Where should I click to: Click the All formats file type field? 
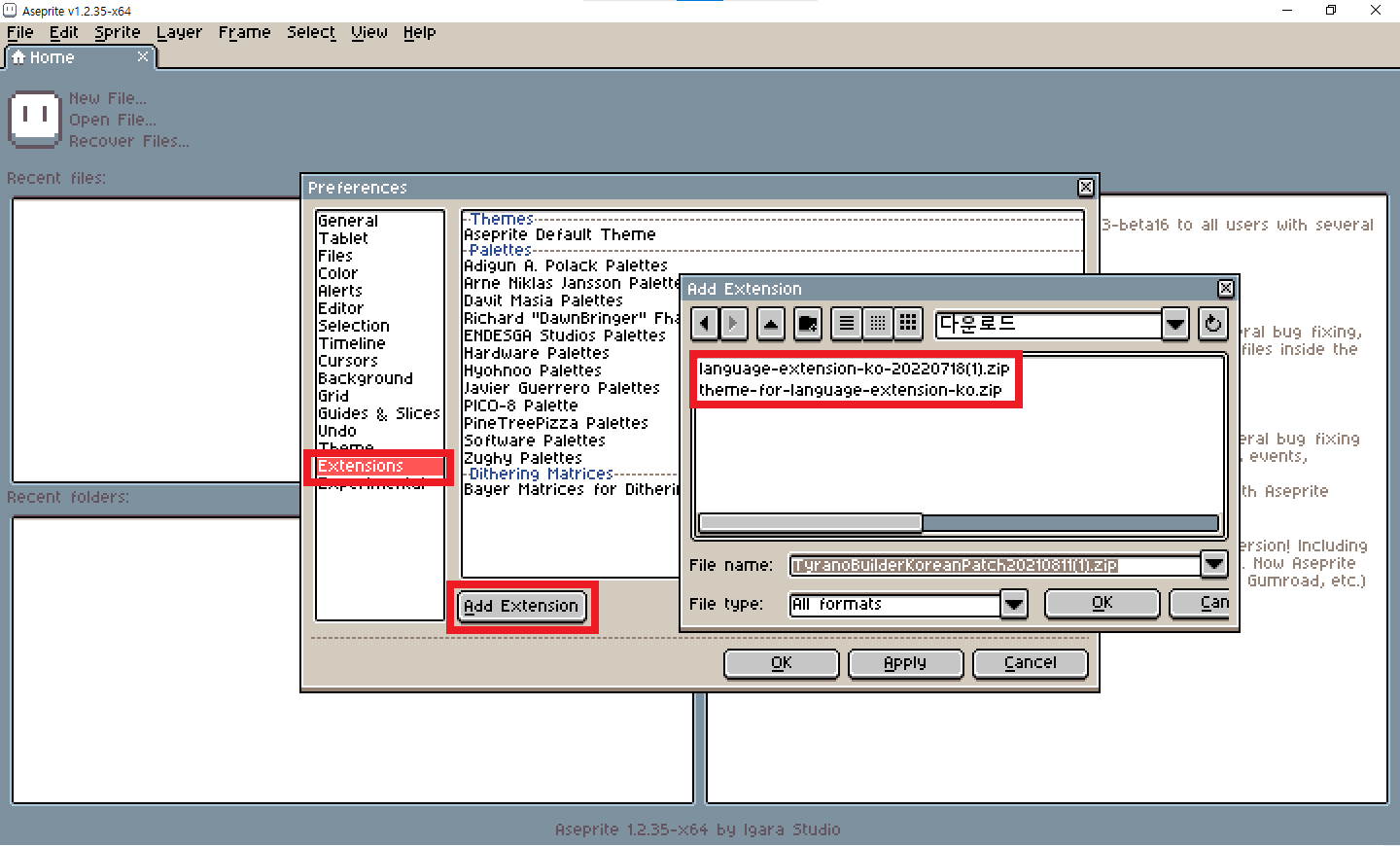point(894,605)
